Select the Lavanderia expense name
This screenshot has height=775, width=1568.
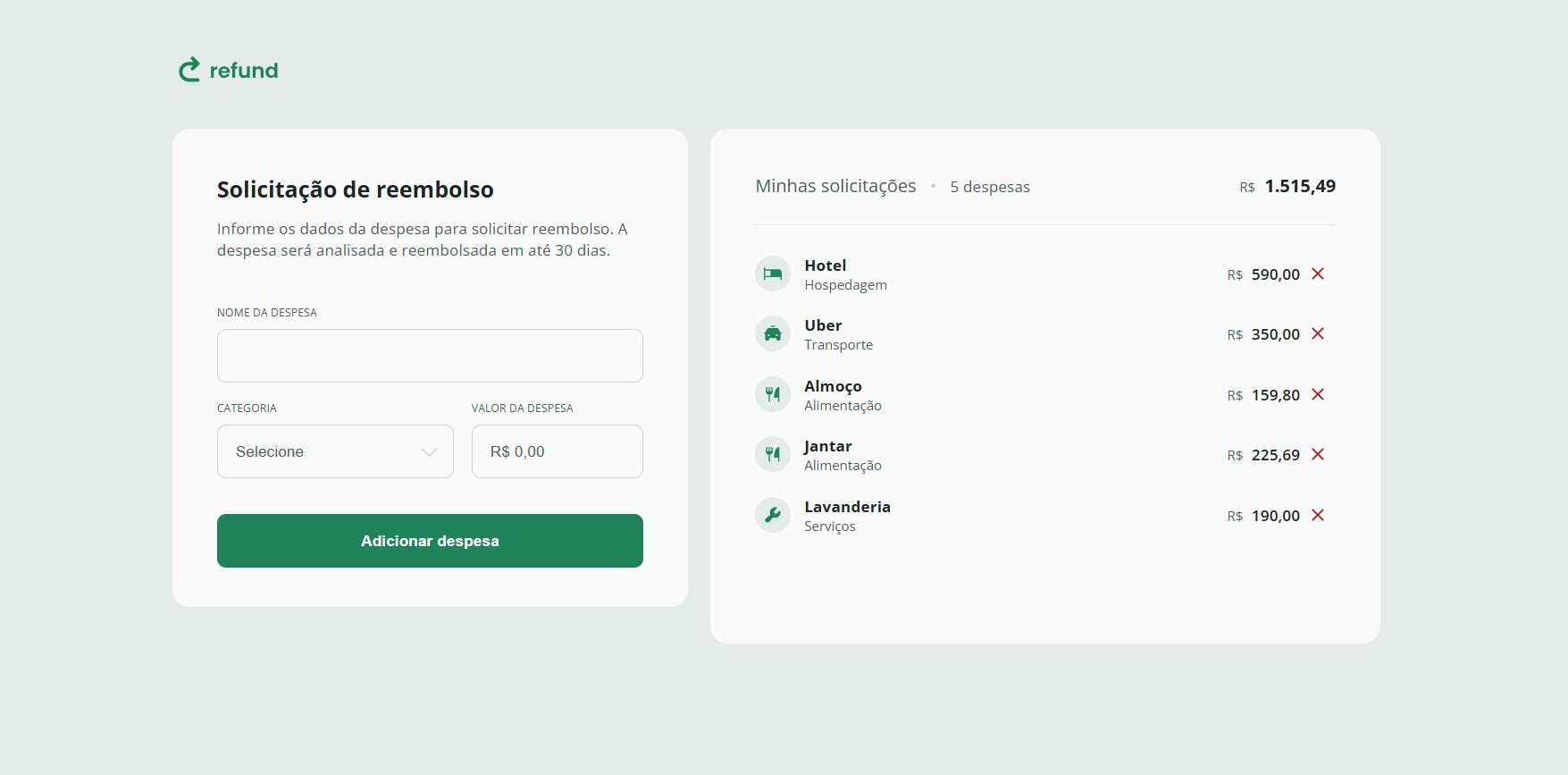(x=847, y=507)
